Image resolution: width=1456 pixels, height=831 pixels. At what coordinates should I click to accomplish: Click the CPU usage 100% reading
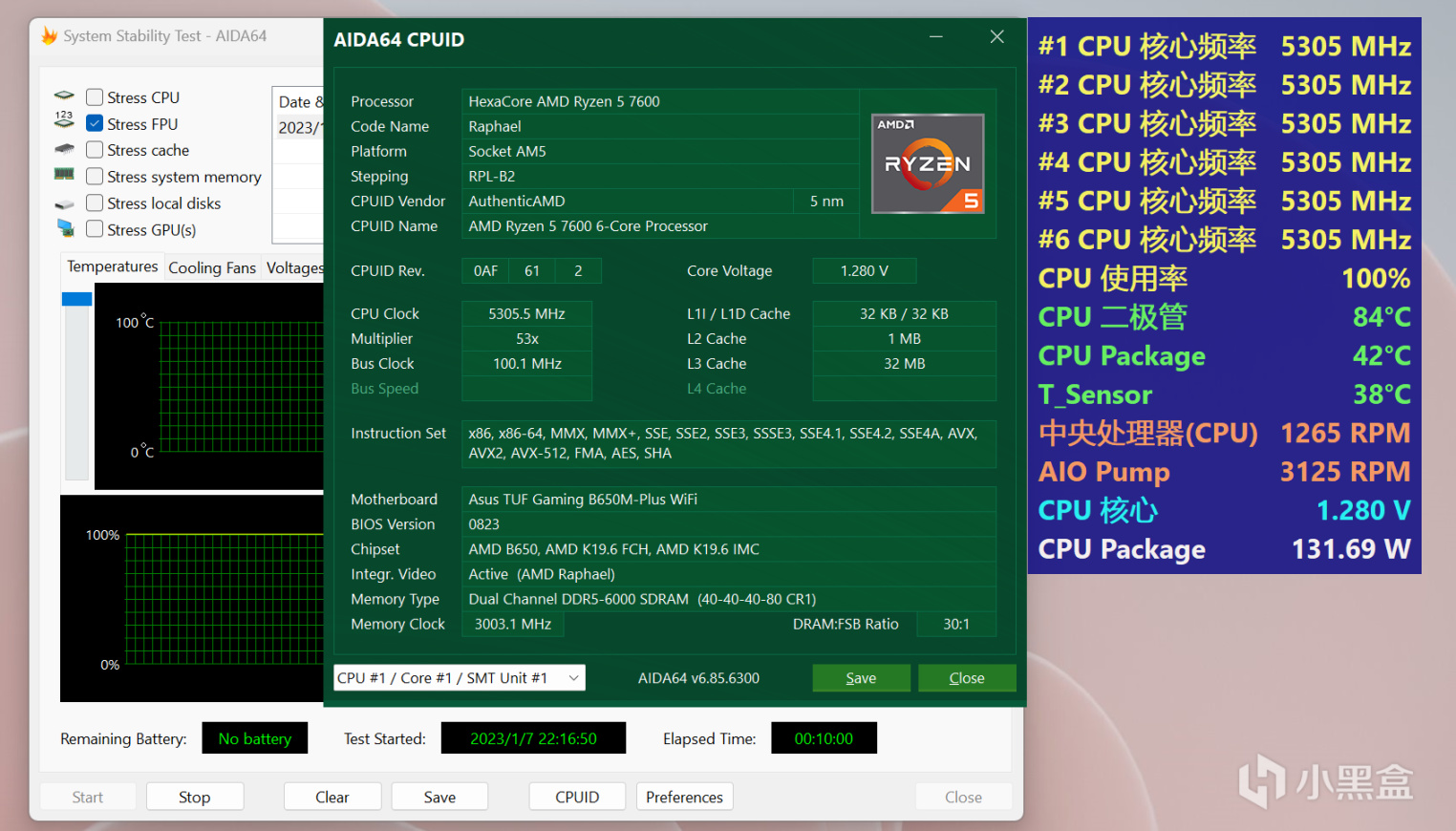(1376, 278)
